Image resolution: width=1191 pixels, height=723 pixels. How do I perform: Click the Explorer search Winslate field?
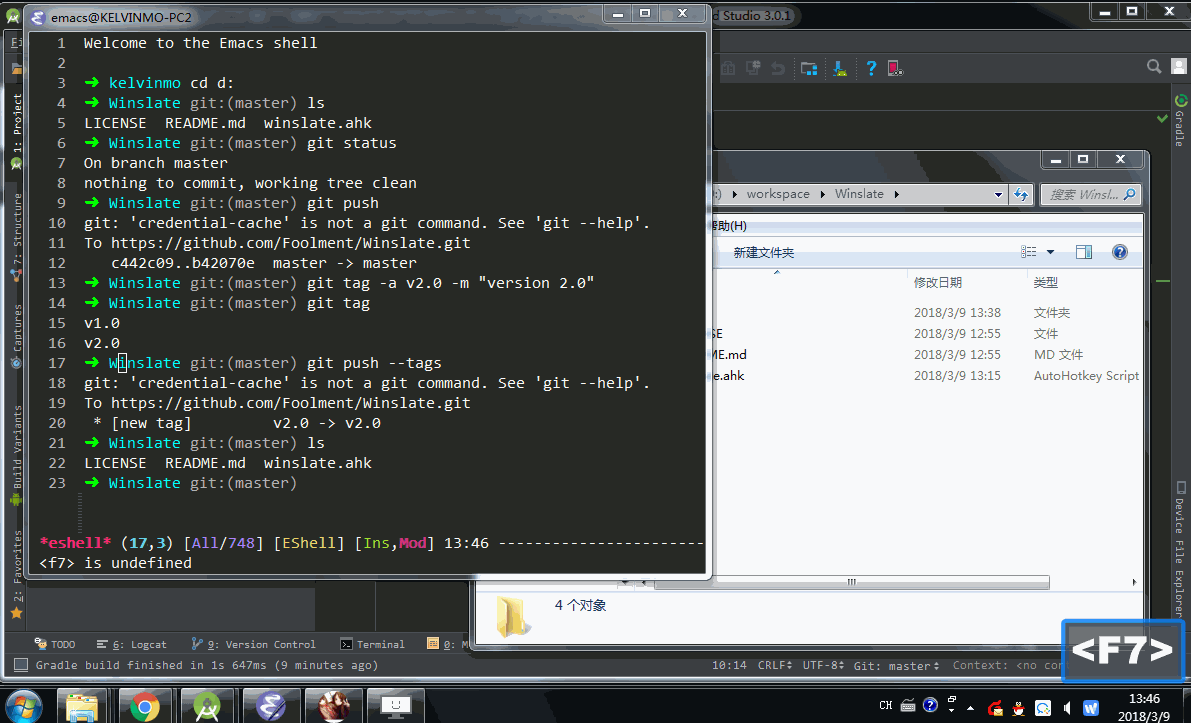click(1091, 194)
